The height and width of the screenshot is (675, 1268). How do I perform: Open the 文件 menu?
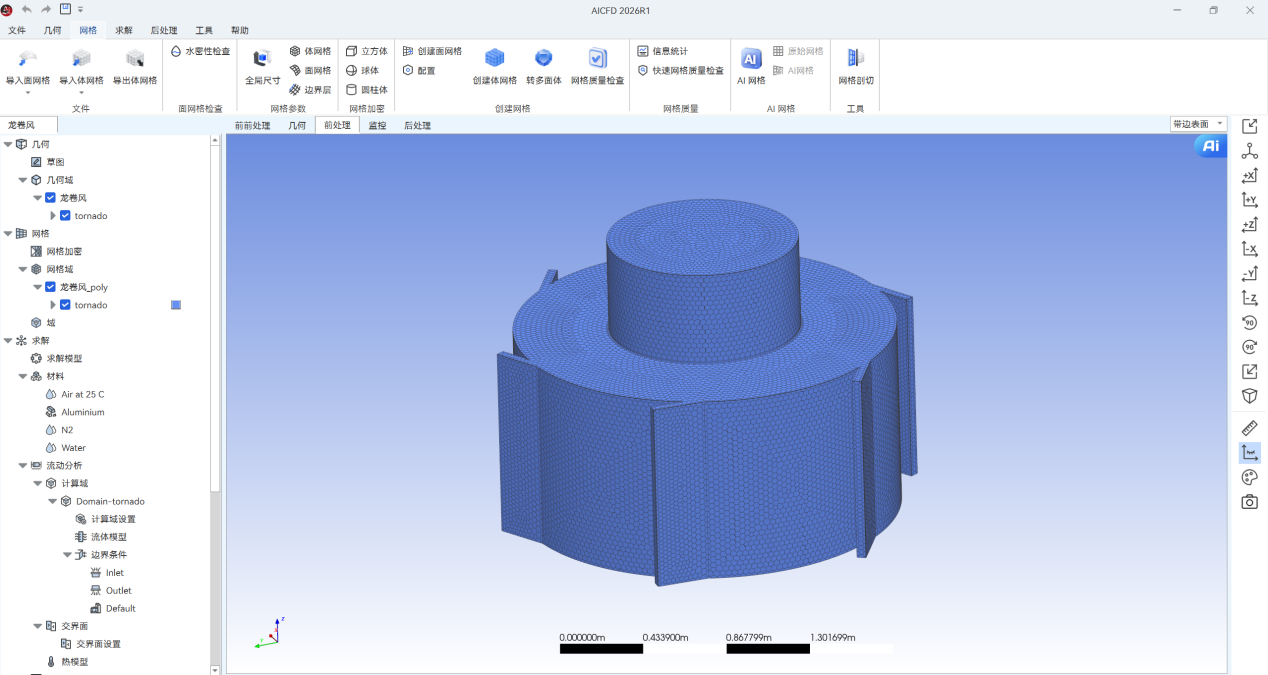[x=17, y=30]
